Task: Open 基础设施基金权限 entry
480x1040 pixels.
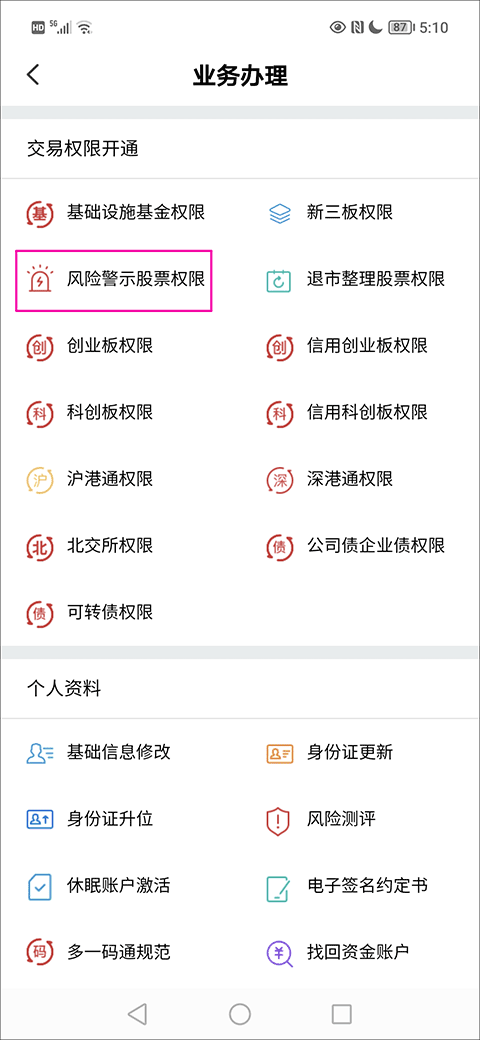Action: point(116,213)
